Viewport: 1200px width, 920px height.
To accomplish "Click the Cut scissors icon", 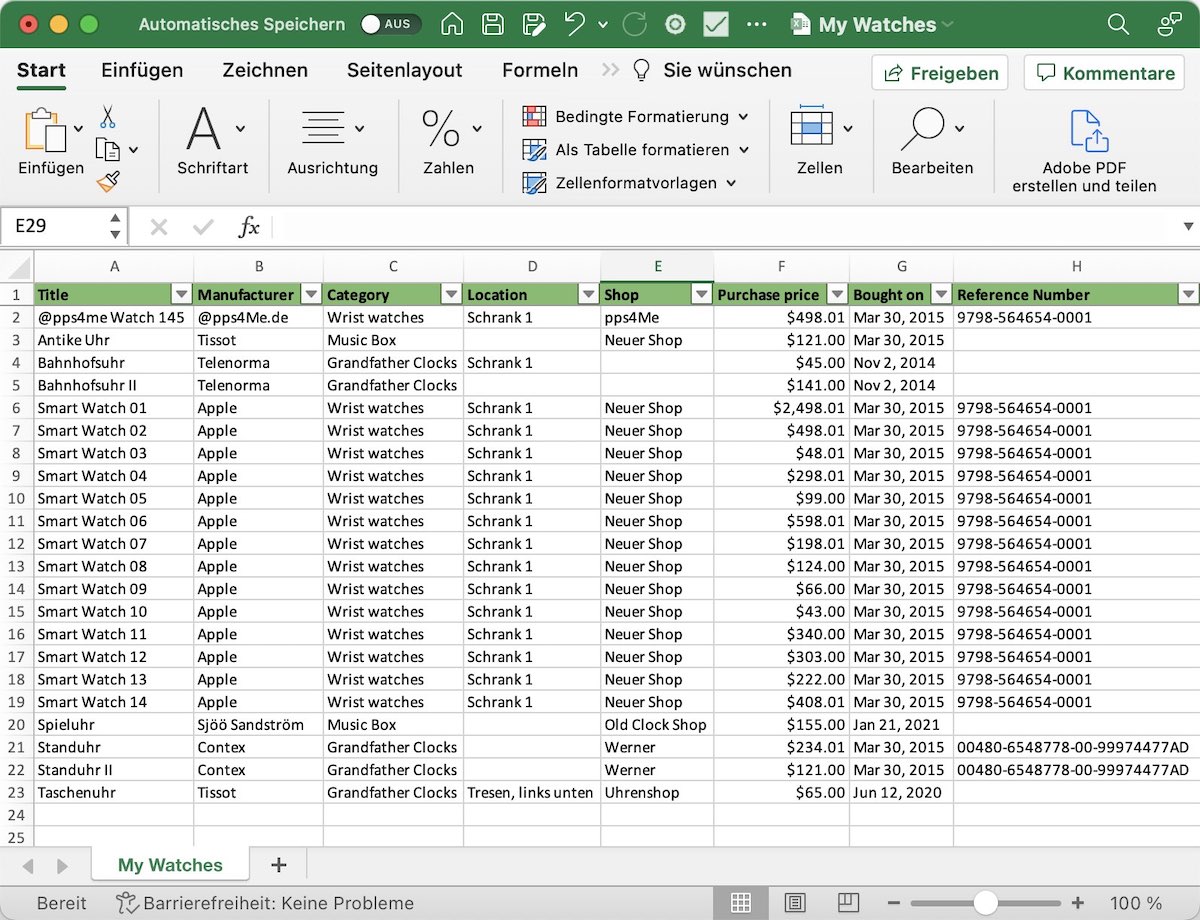I will tap(107, 117).
